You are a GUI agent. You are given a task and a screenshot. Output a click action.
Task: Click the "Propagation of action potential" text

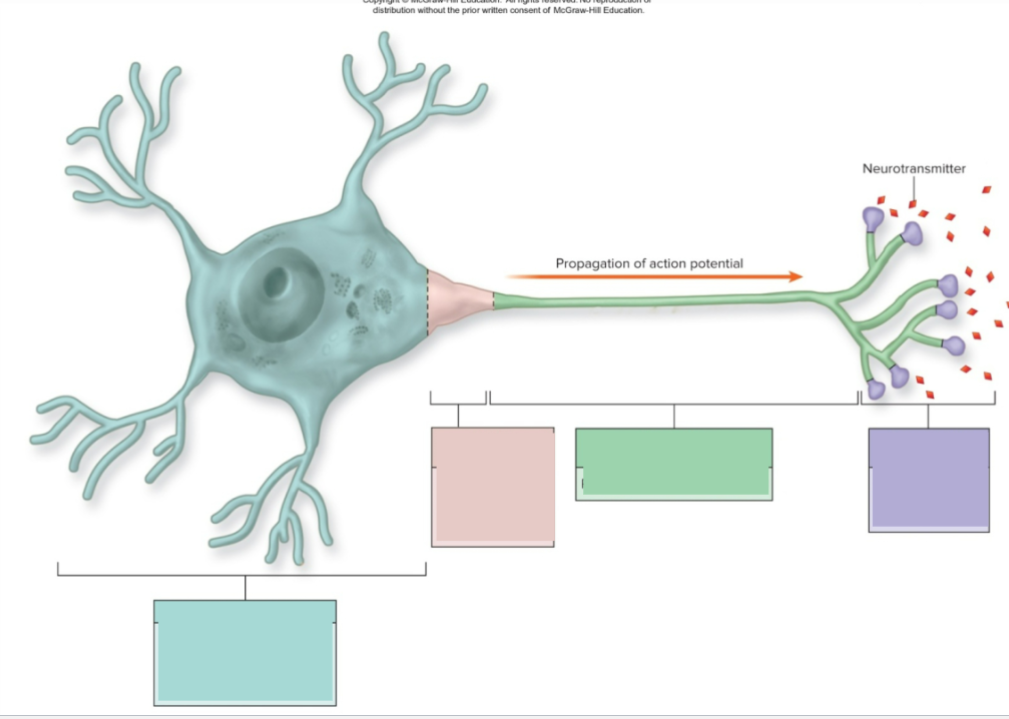coord(649,263)
